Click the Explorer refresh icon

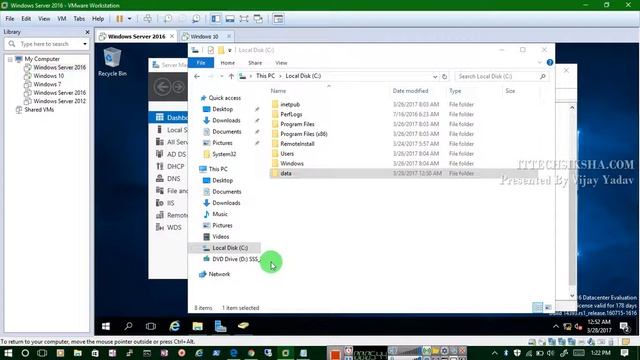444,76
